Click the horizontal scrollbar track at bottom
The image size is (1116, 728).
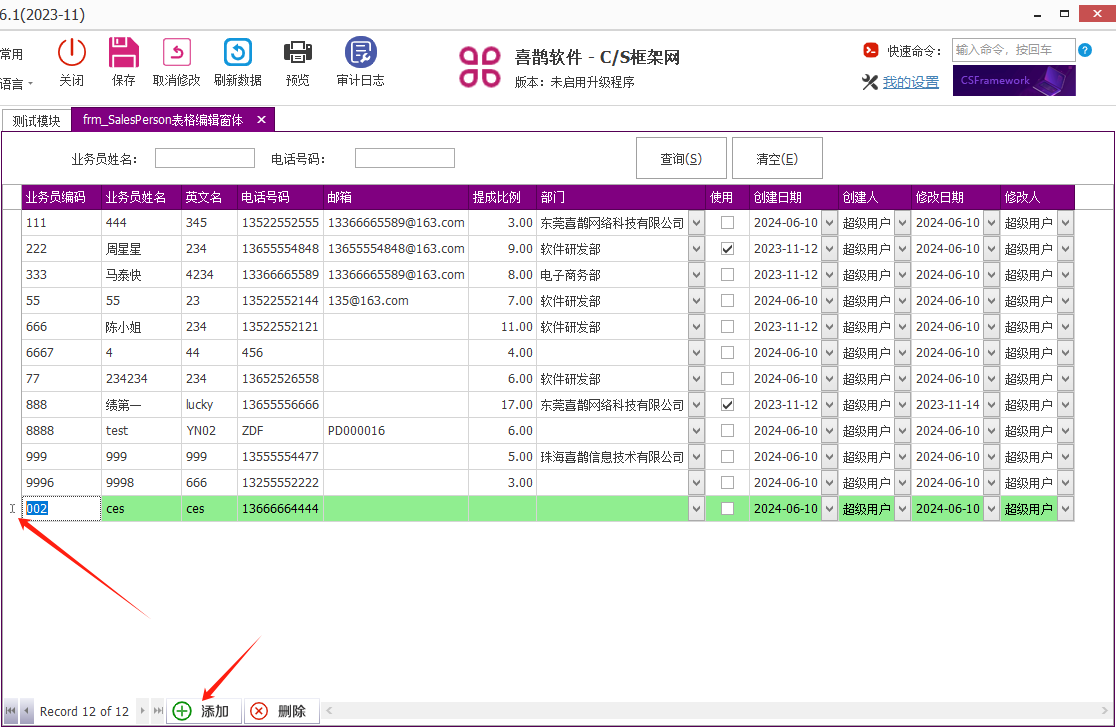pos(717,710)
